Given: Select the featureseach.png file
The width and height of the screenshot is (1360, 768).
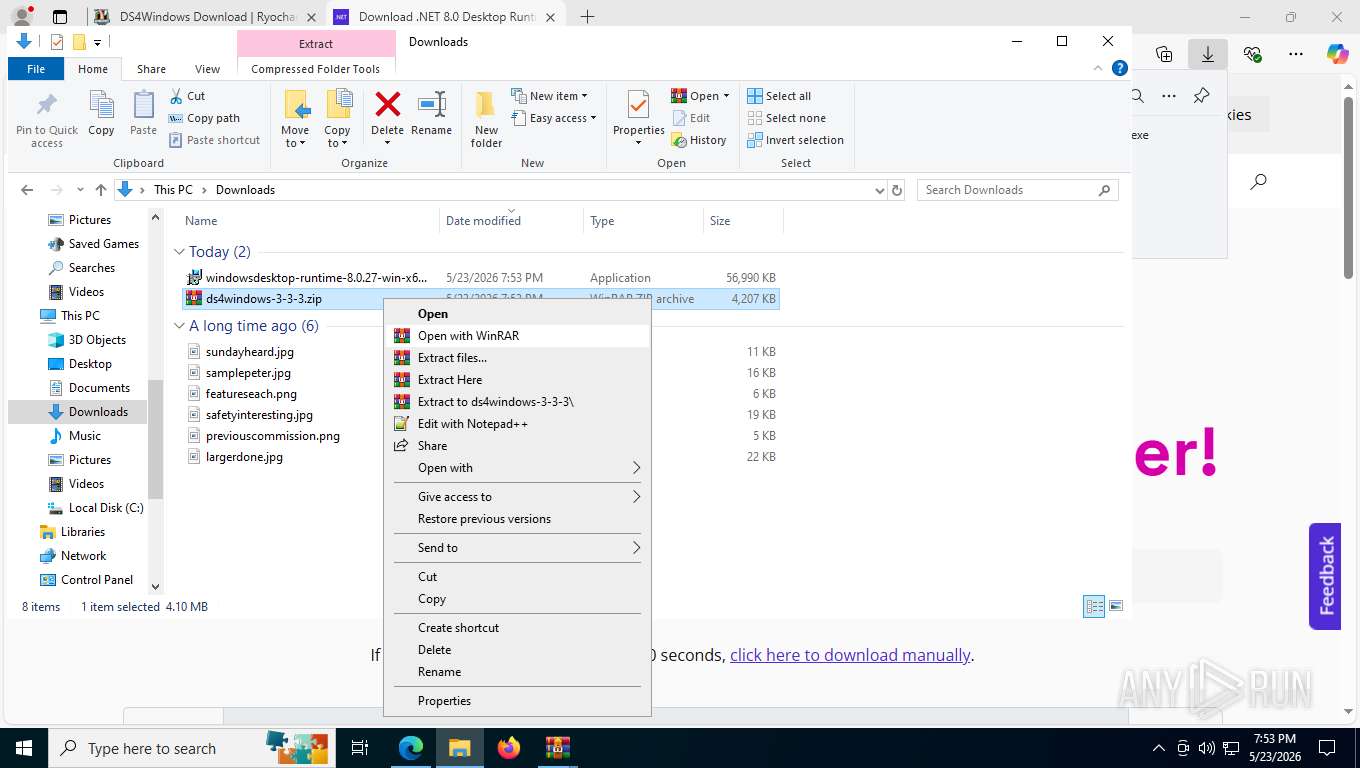Looking at the screenshot, I should coord(251,394).
